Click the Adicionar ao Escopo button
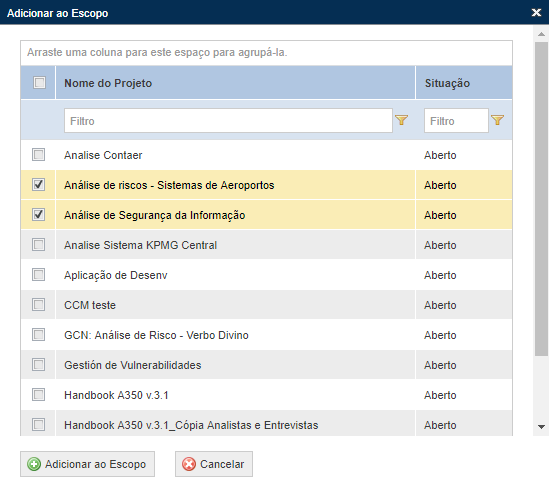 click(x=87, y=464)
